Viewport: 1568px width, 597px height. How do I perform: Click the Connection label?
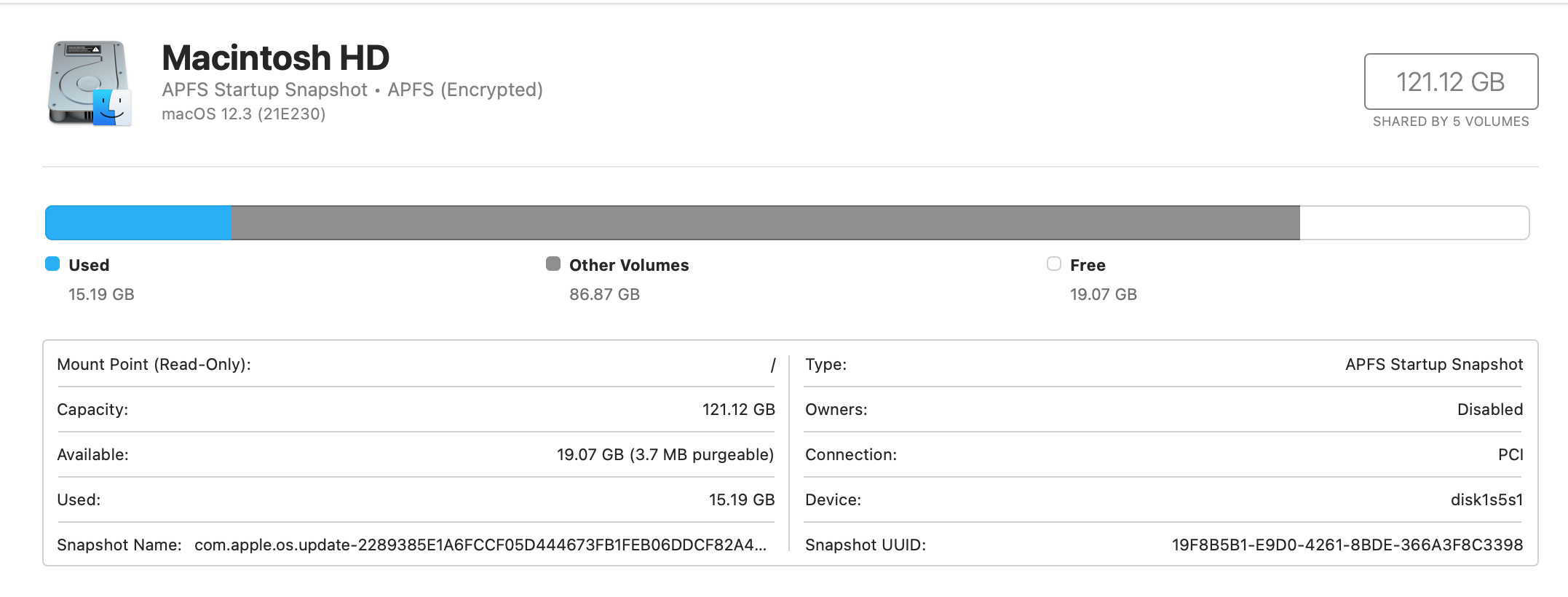click(x=851, y=454)
